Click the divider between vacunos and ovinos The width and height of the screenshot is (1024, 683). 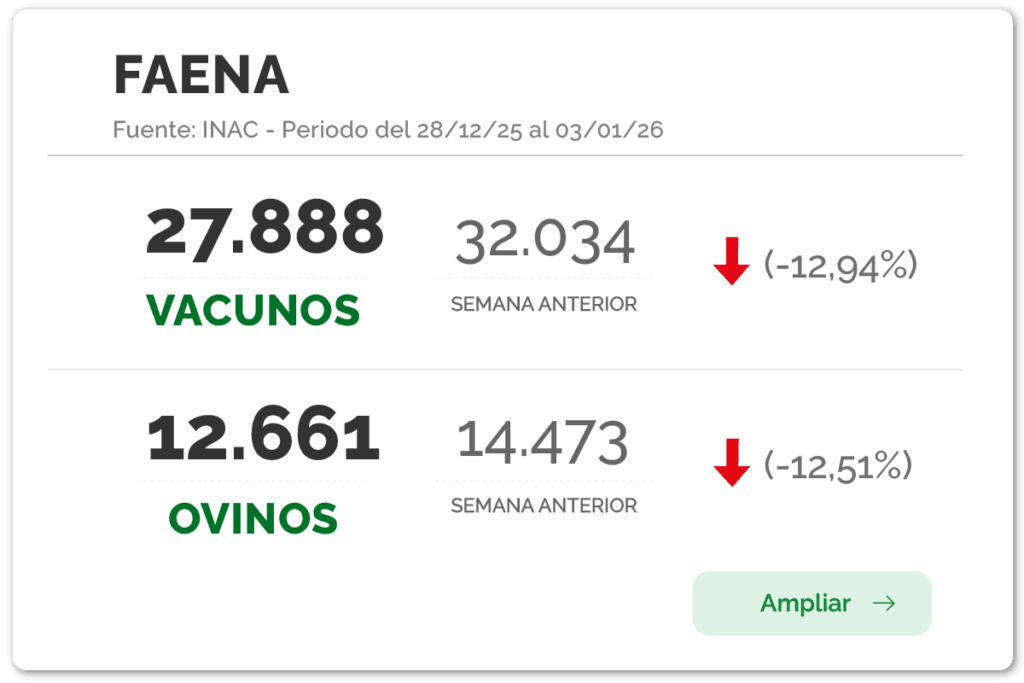(x=505, y=370)
